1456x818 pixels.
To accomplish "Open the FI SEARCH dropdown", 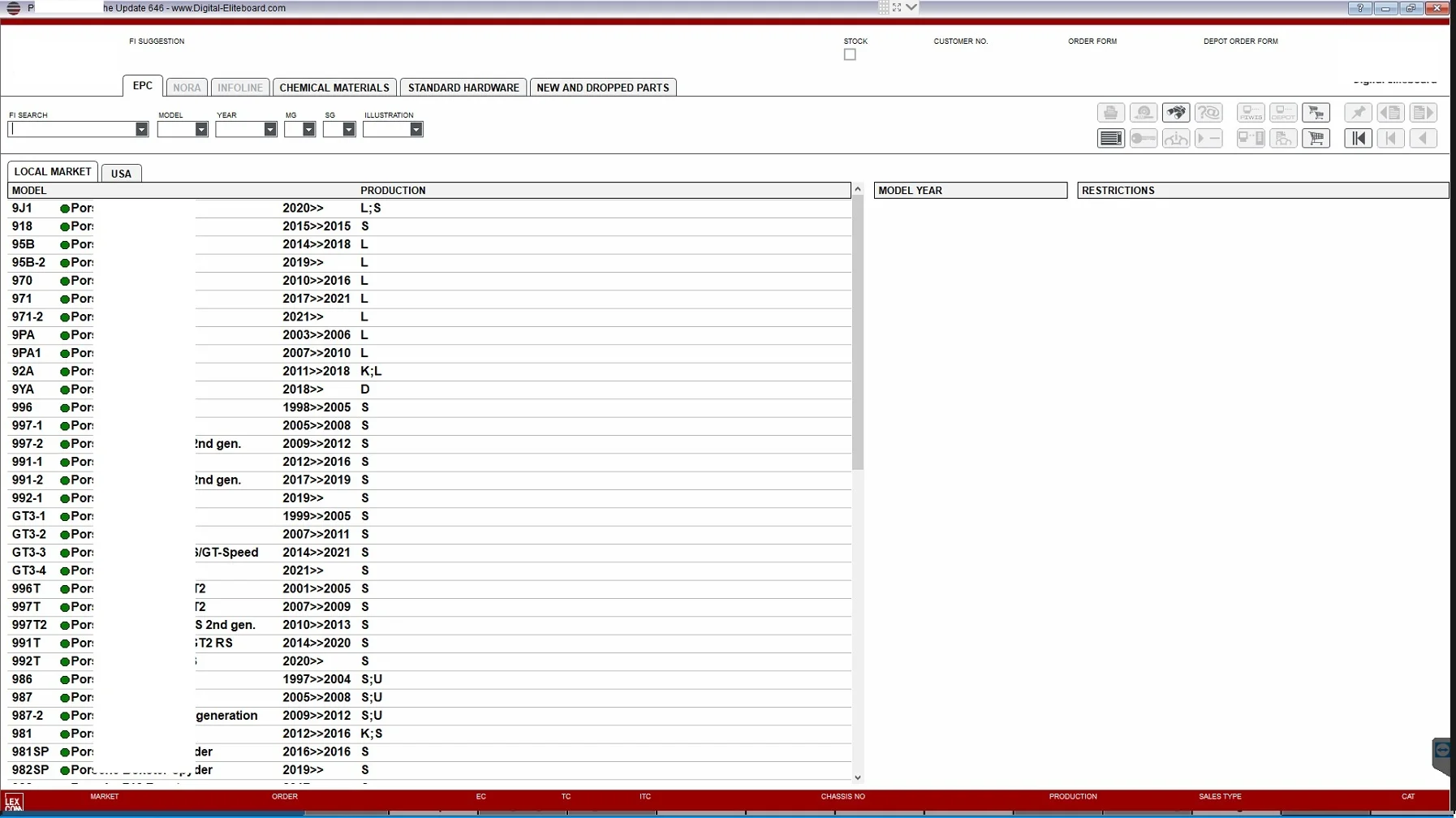I will coord(141,130).
